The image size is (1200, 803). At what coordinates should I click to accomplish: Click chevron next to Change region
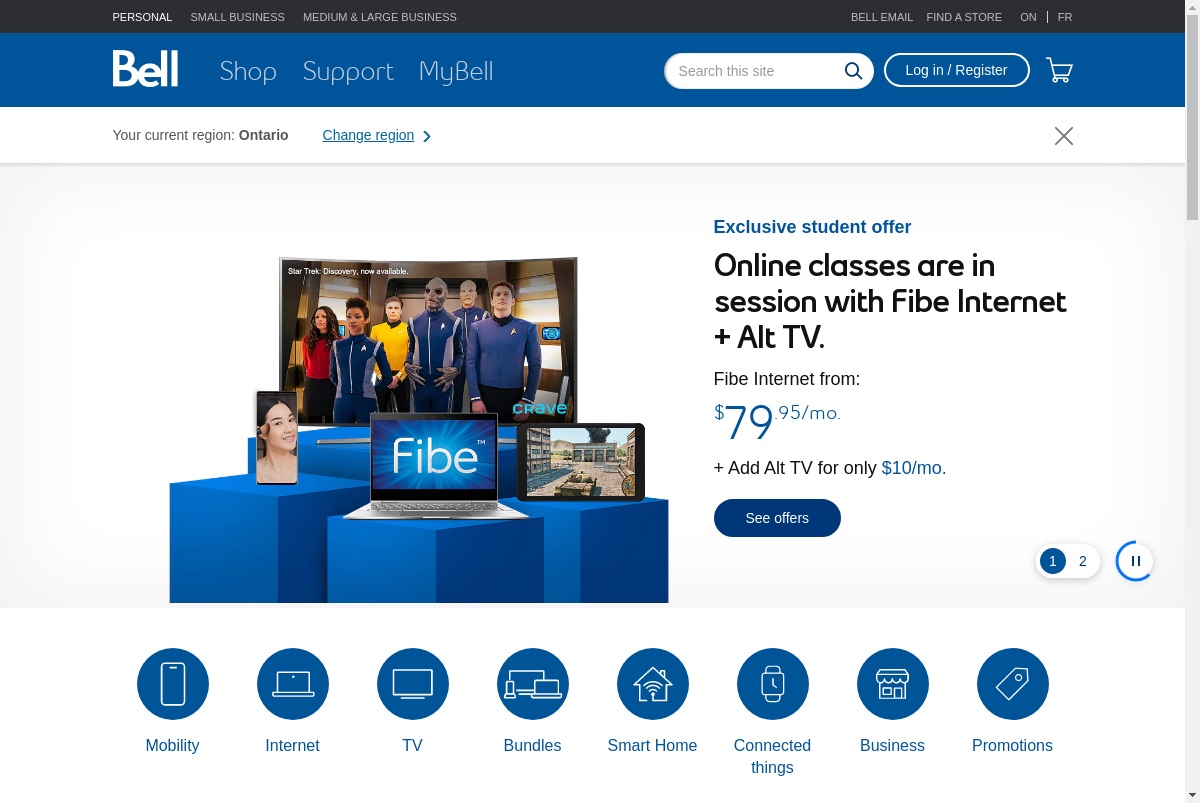(427, 136)
